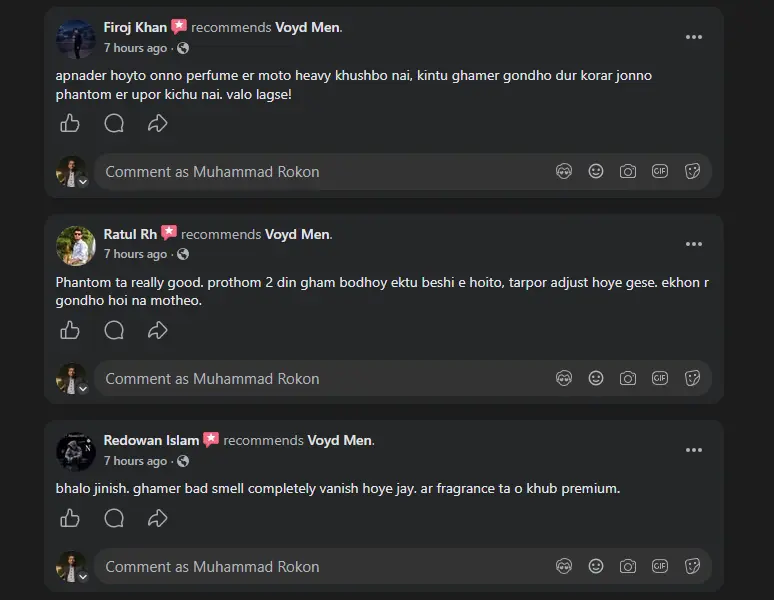This screenshot has height=600, width=774.
Task: Open Redowan Islam's 7 hours ago timestamp
Action: coord(135,461)
